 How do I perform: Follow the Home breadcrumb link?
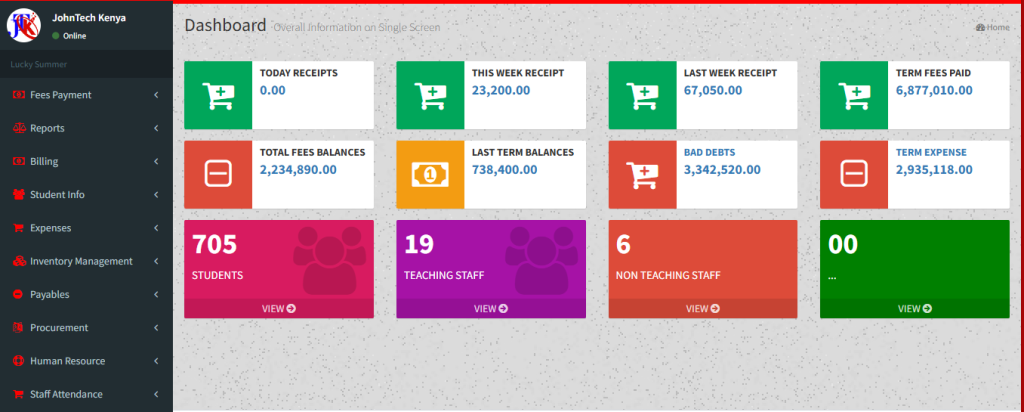point(997,27)
